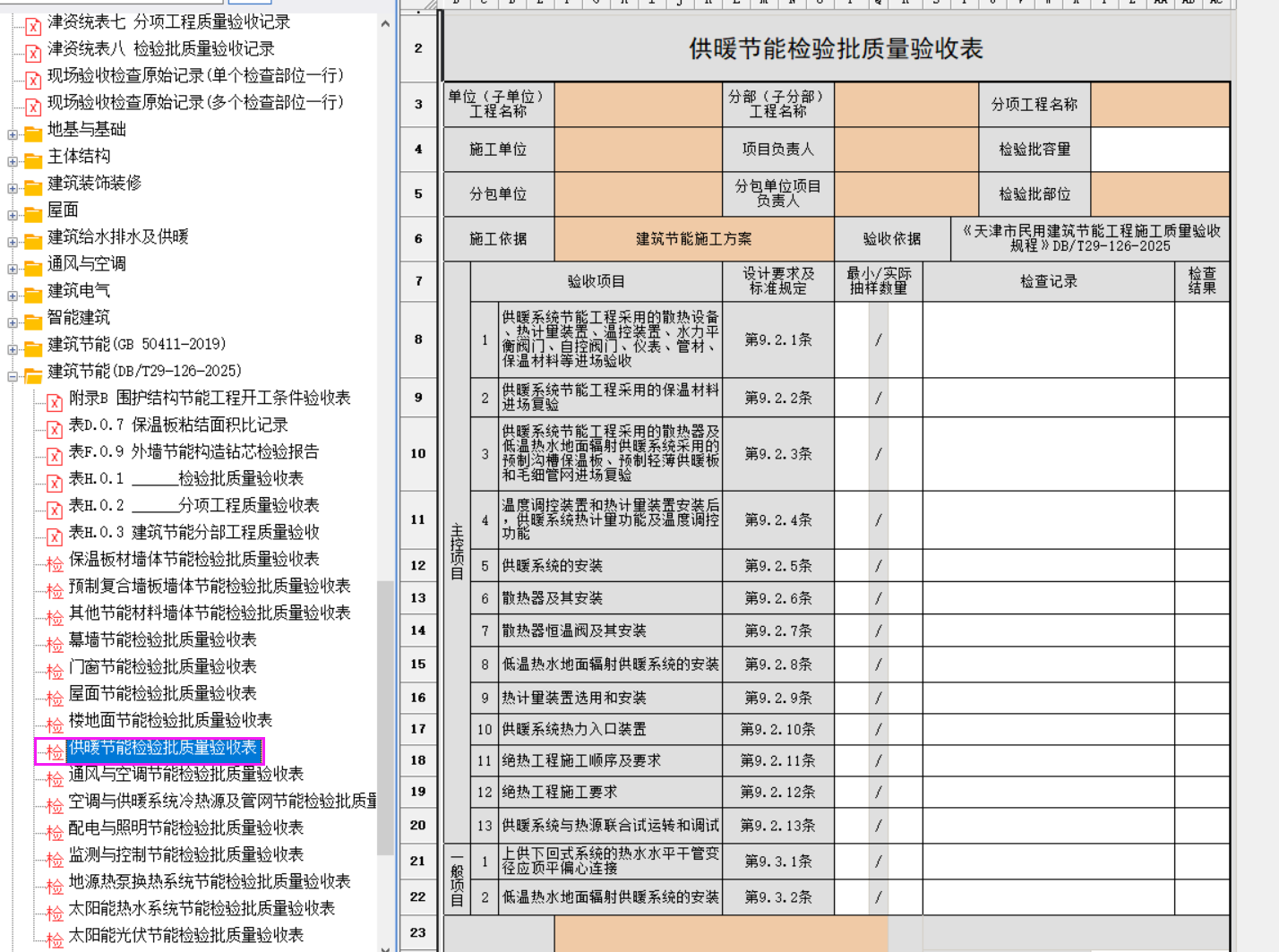The height and width of the screenshot is (952, 1279).
Task: Select row header 12 in the sheet
Action: (418, 565)
